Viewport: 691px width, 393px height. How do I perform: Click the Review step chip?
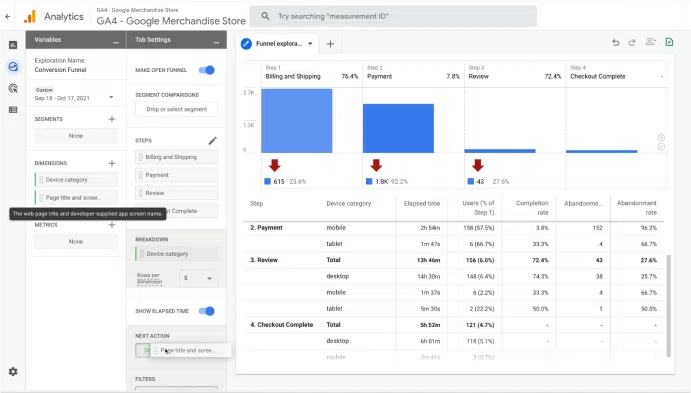coord(176,193)
